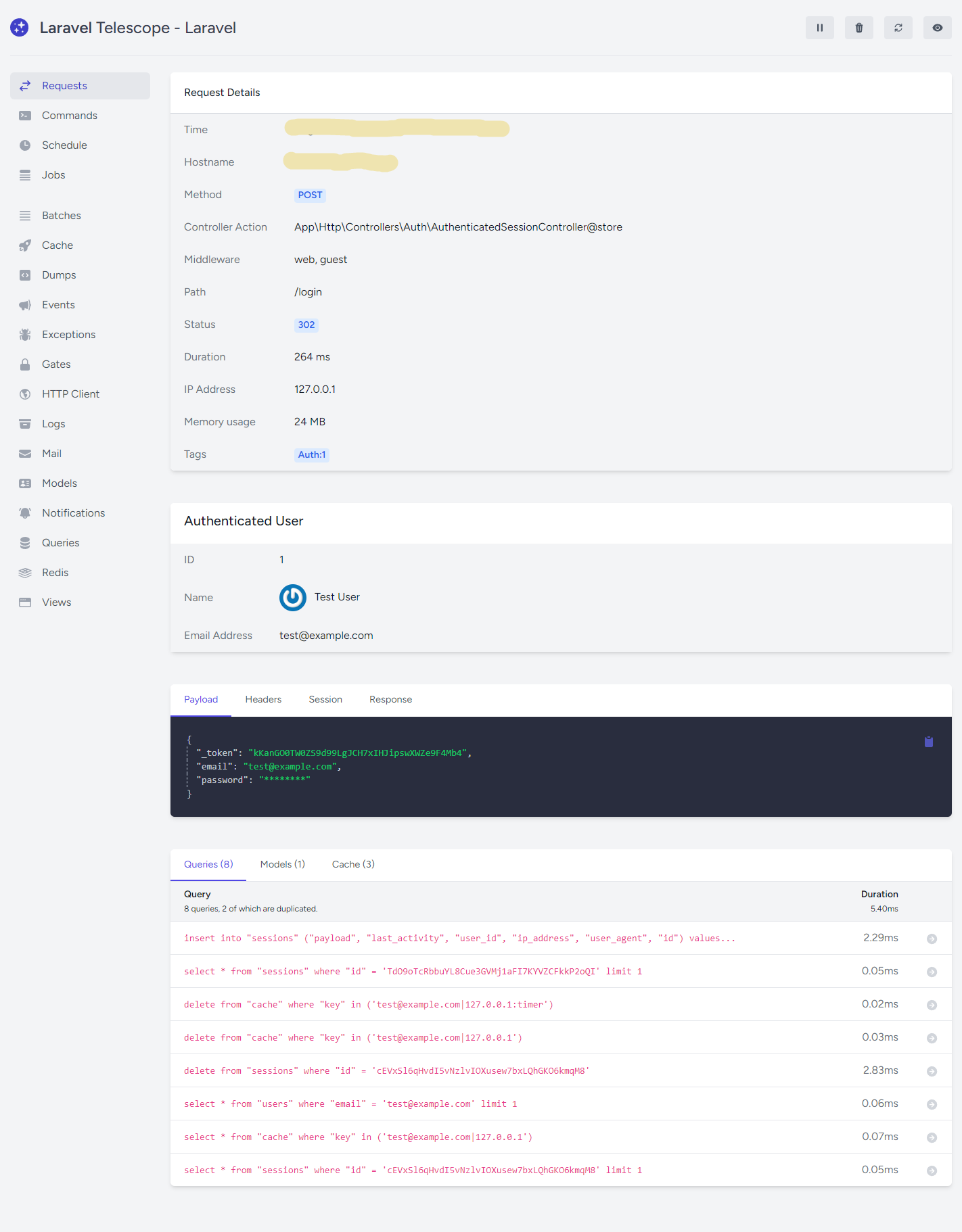The height and width of the screenshot is (1232, 962).
Task: Open Commands in the sidebar
Action: (80, 116)
